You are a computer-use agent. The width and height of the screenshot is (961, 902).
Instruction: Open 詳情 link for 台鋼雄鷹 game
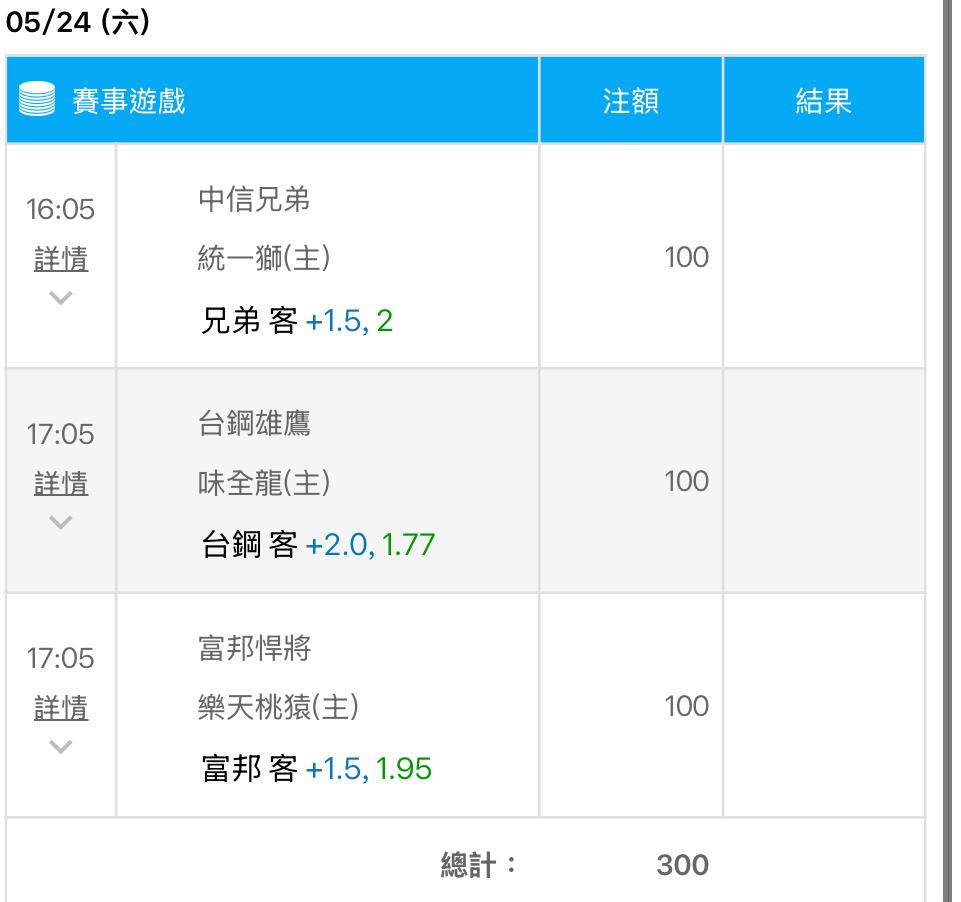(x=61, y=484)
